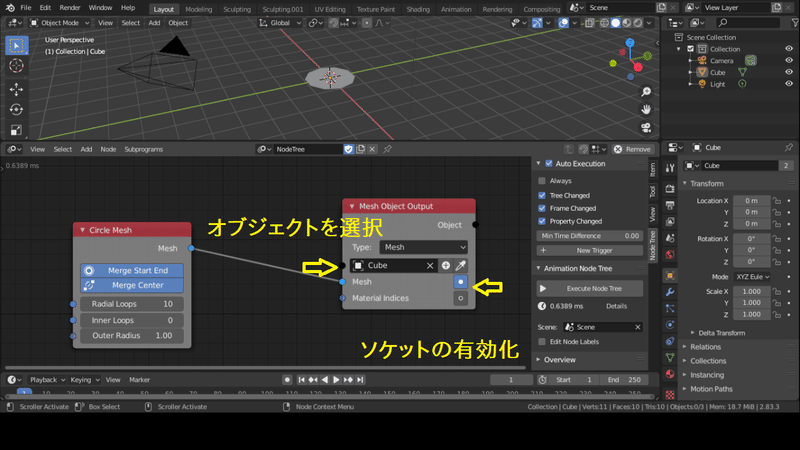Open the World properties red globe icon
Screen dimensions: 800x450
pyautogui.click(x=670, y=255)
